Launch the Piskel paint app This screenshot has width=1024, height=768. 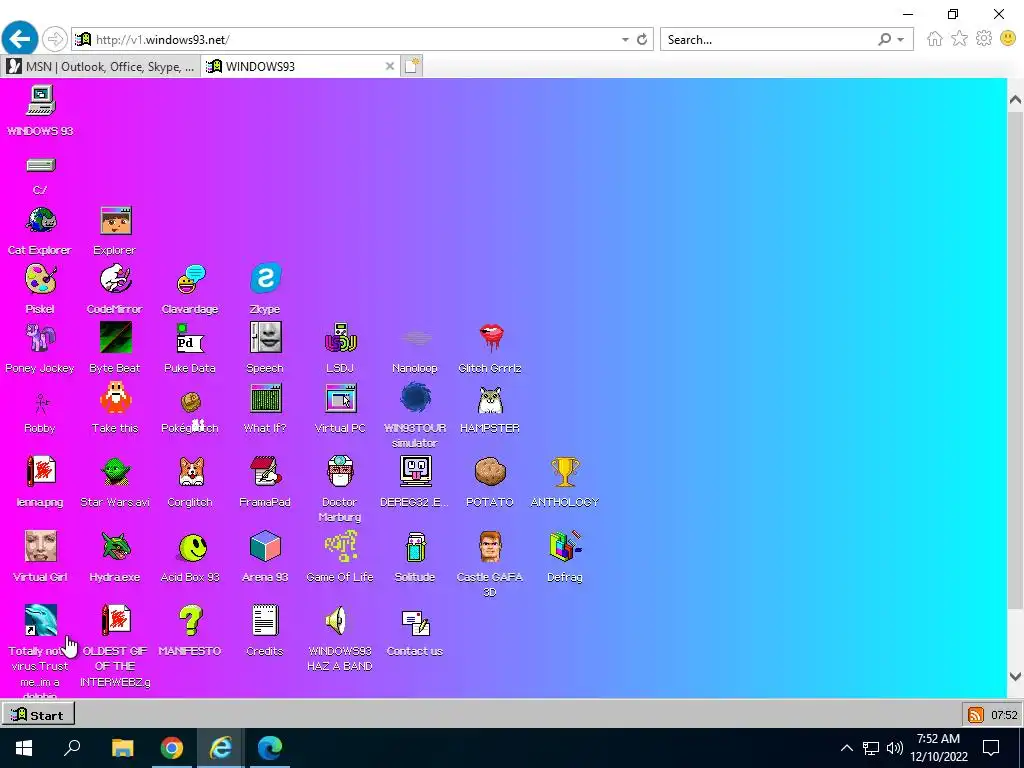pos(40,280)
